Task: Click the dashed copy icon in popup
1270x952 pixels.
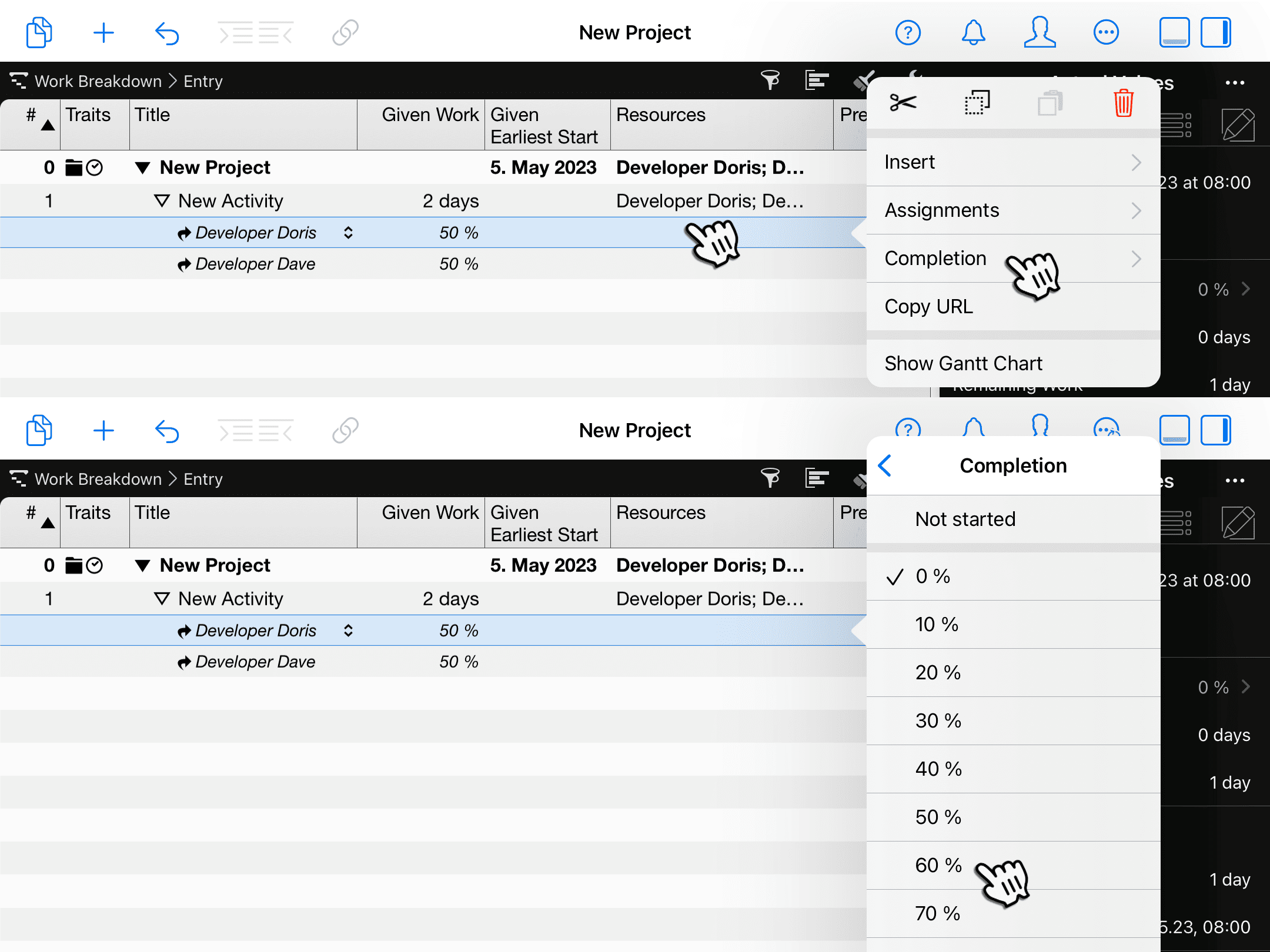Action: [977, 103]
